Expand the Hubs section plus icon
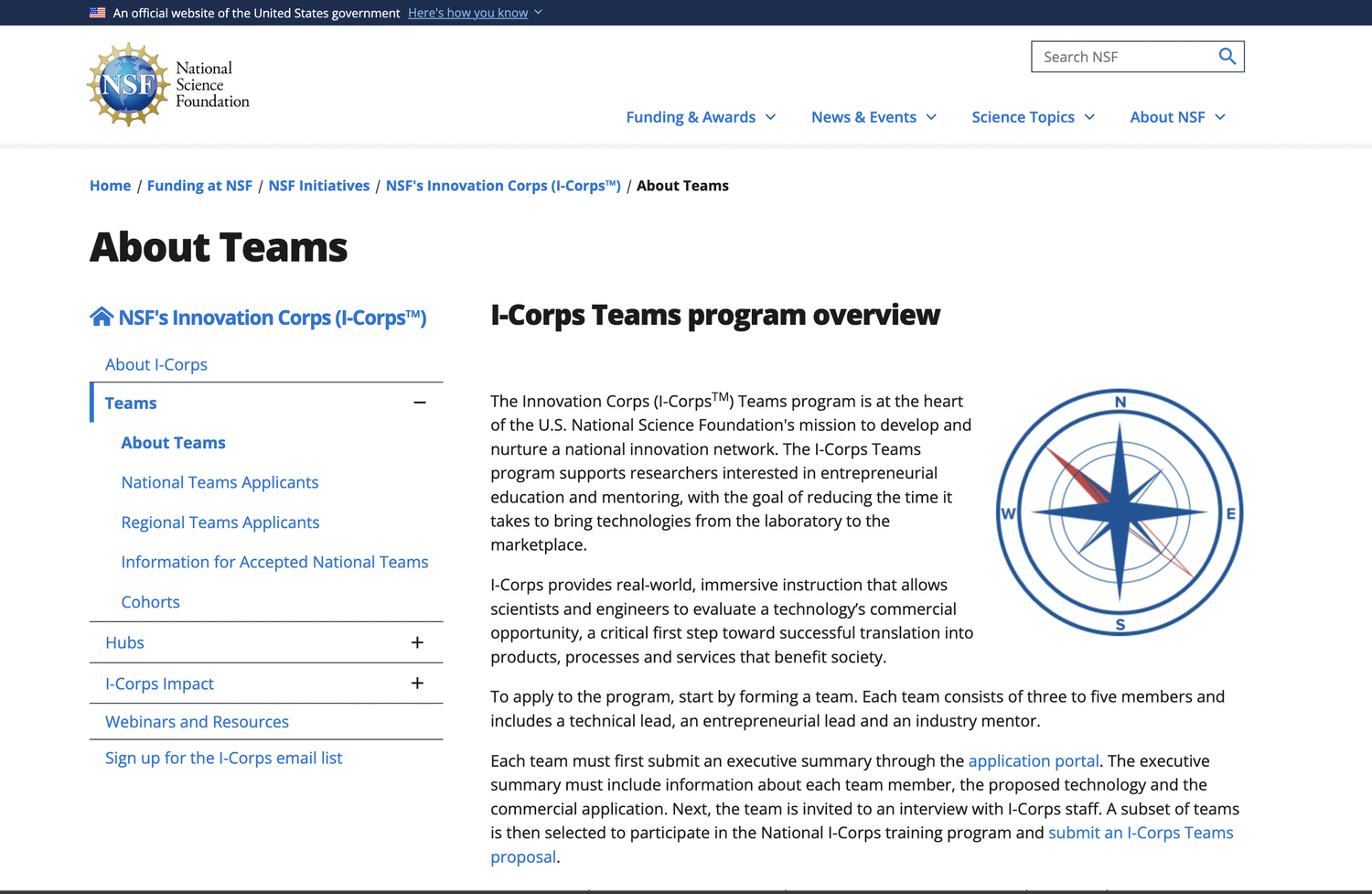This screenshot has height=894, width=1372. coord(417,642)
